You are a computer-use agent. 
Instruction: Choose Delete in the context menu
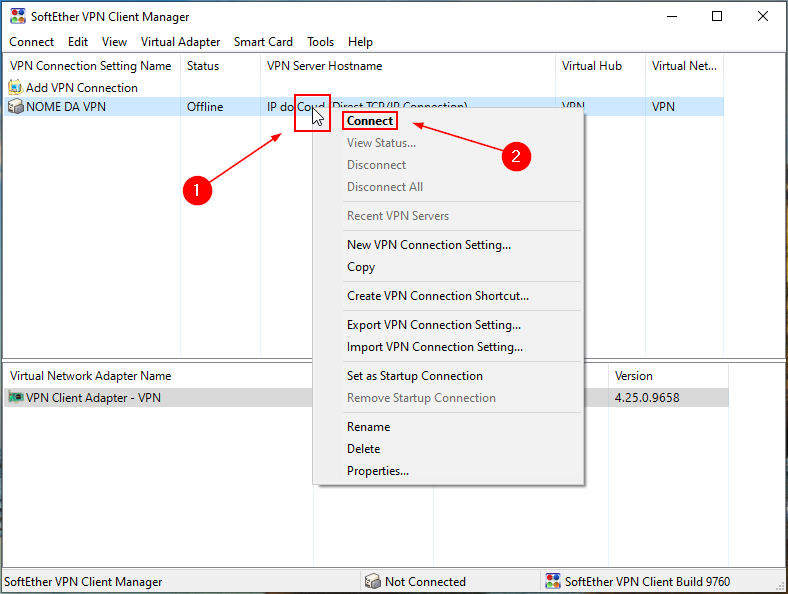pos(363,449)
